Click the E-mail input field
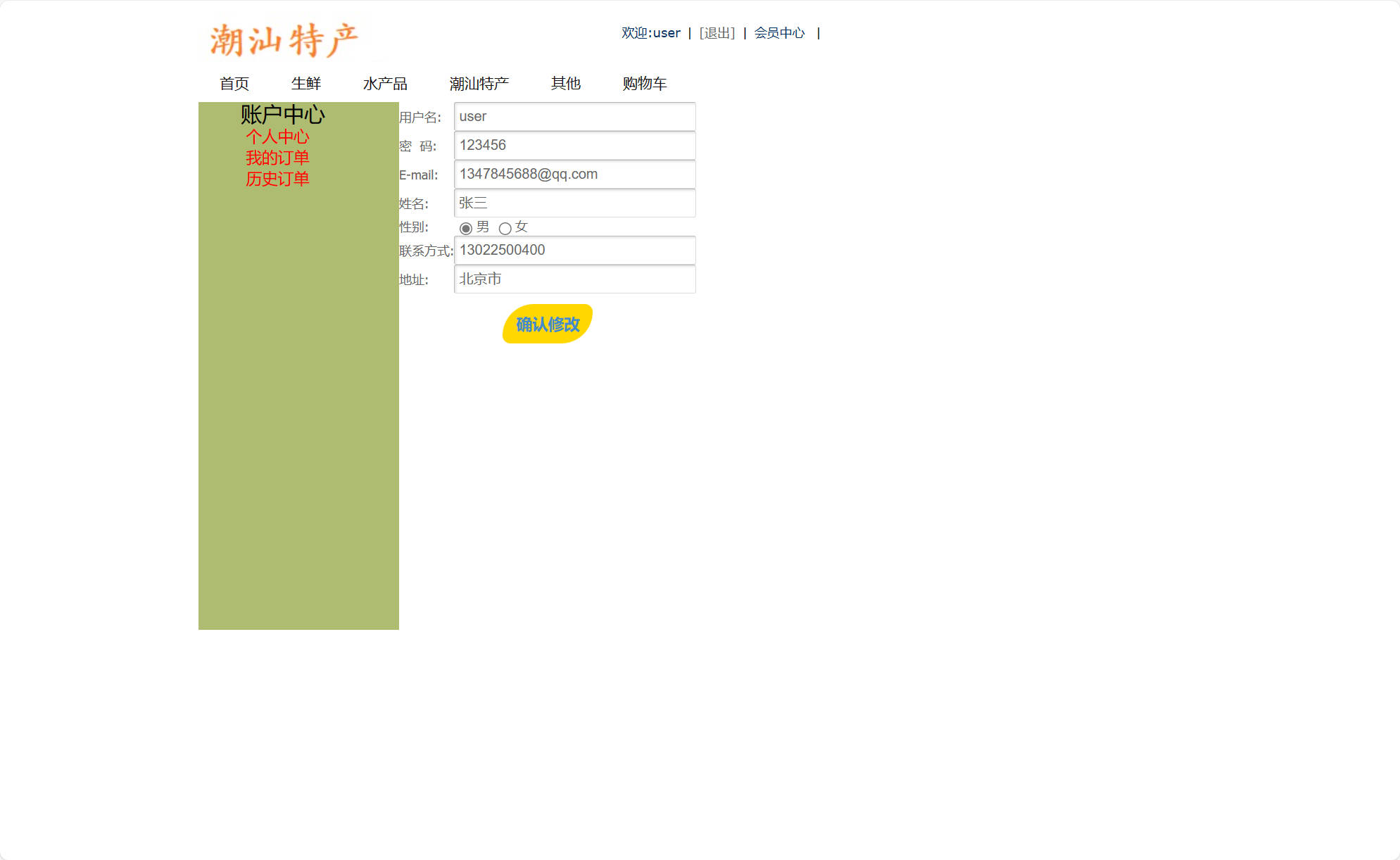Viewport: 1400px width, 860px height. (x=574, y=174)
